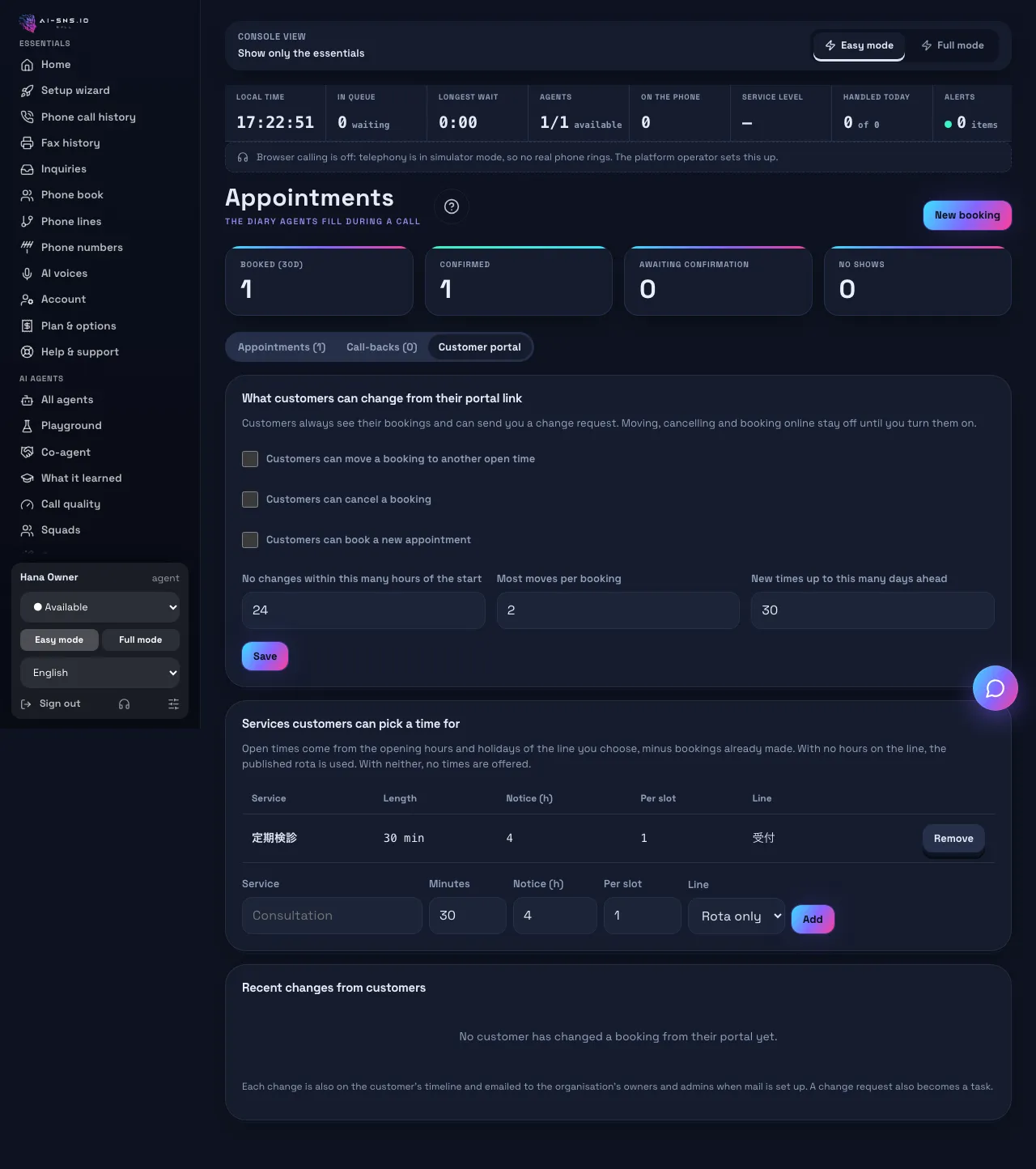Expand the Available status dropdown
The width and height of the screenshot is (1036, 1169).
click(x=100, y=607)
